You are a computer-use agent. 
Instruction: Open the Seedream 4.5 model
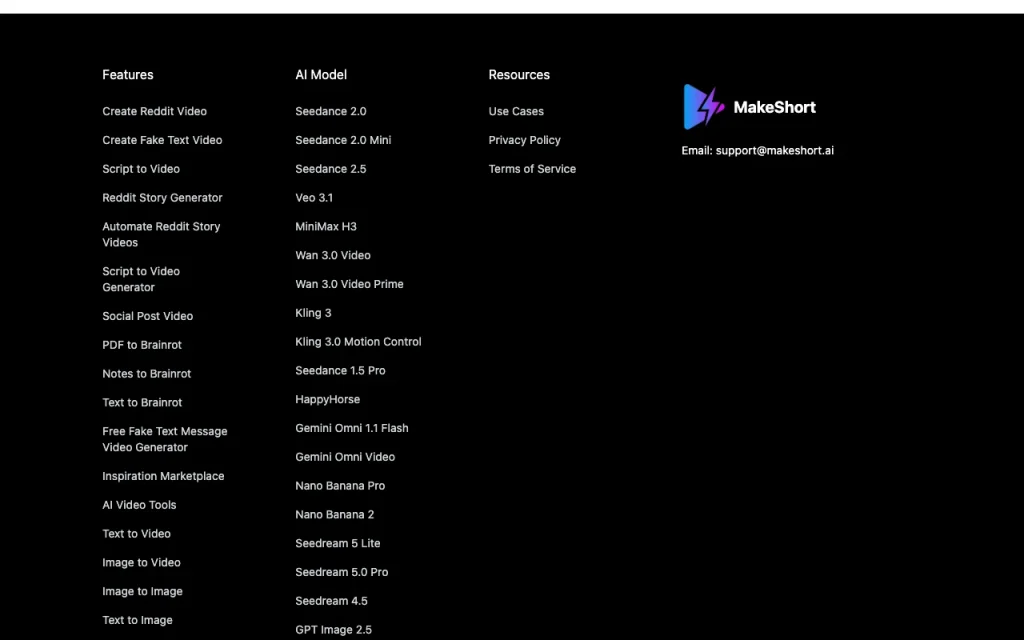(331, 600)
